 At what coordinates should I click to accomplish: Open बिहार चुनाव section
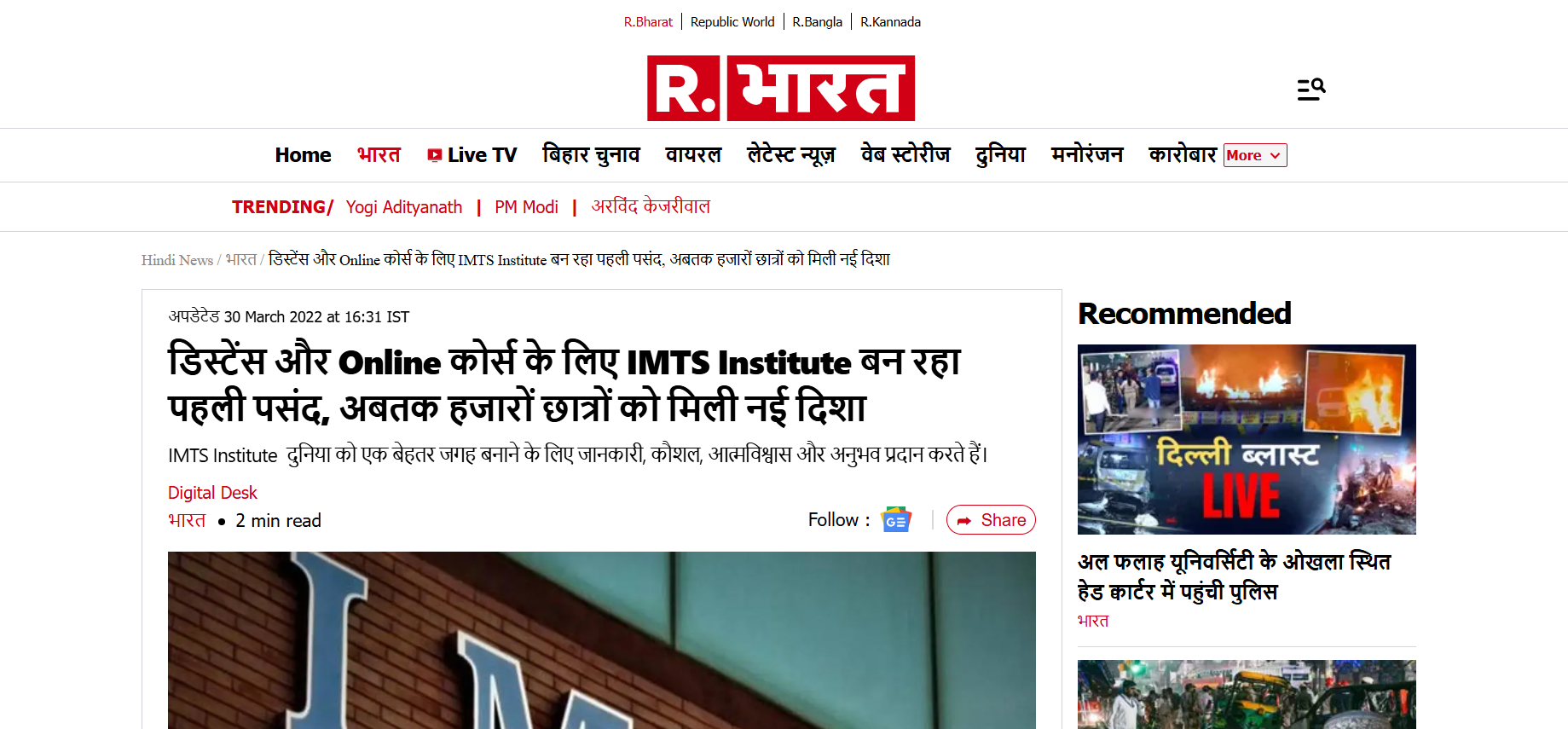tap(591, 155)
